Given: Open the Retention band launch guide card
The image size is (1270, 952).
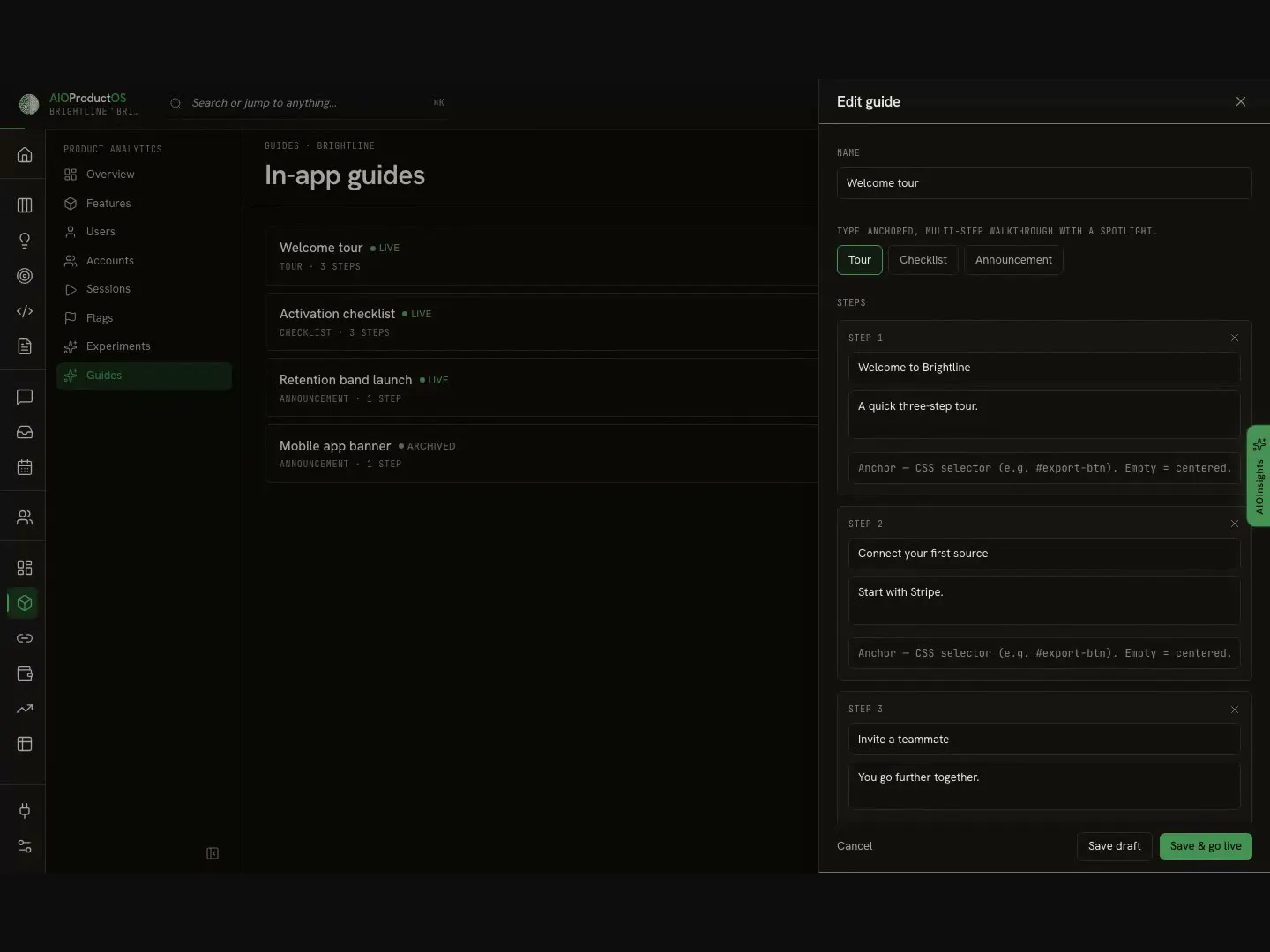Looking at the screenshot, I should (x=542, y=388).
